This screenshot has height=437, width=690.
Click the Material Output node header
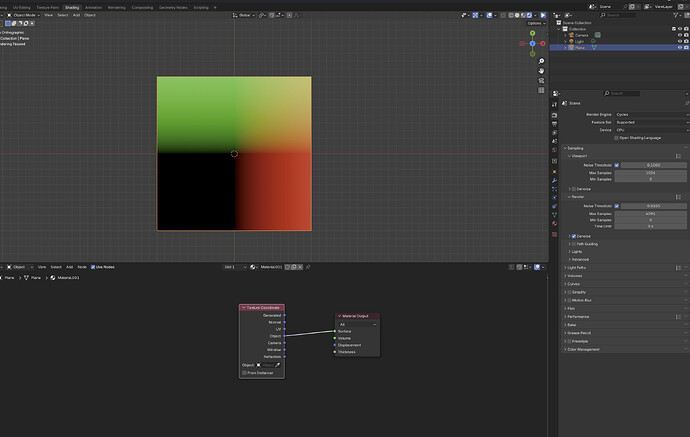[357, 316]
